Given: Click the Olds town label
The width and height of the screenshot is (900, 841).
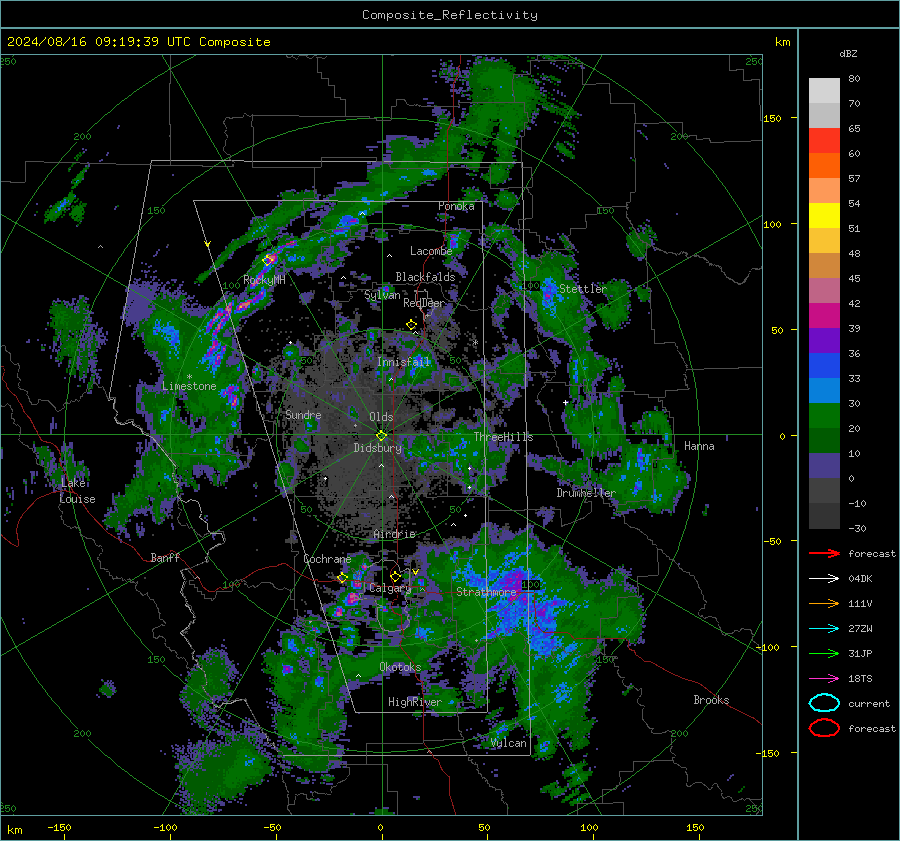Looking at the screenshot, I should [x=381, y=417].
